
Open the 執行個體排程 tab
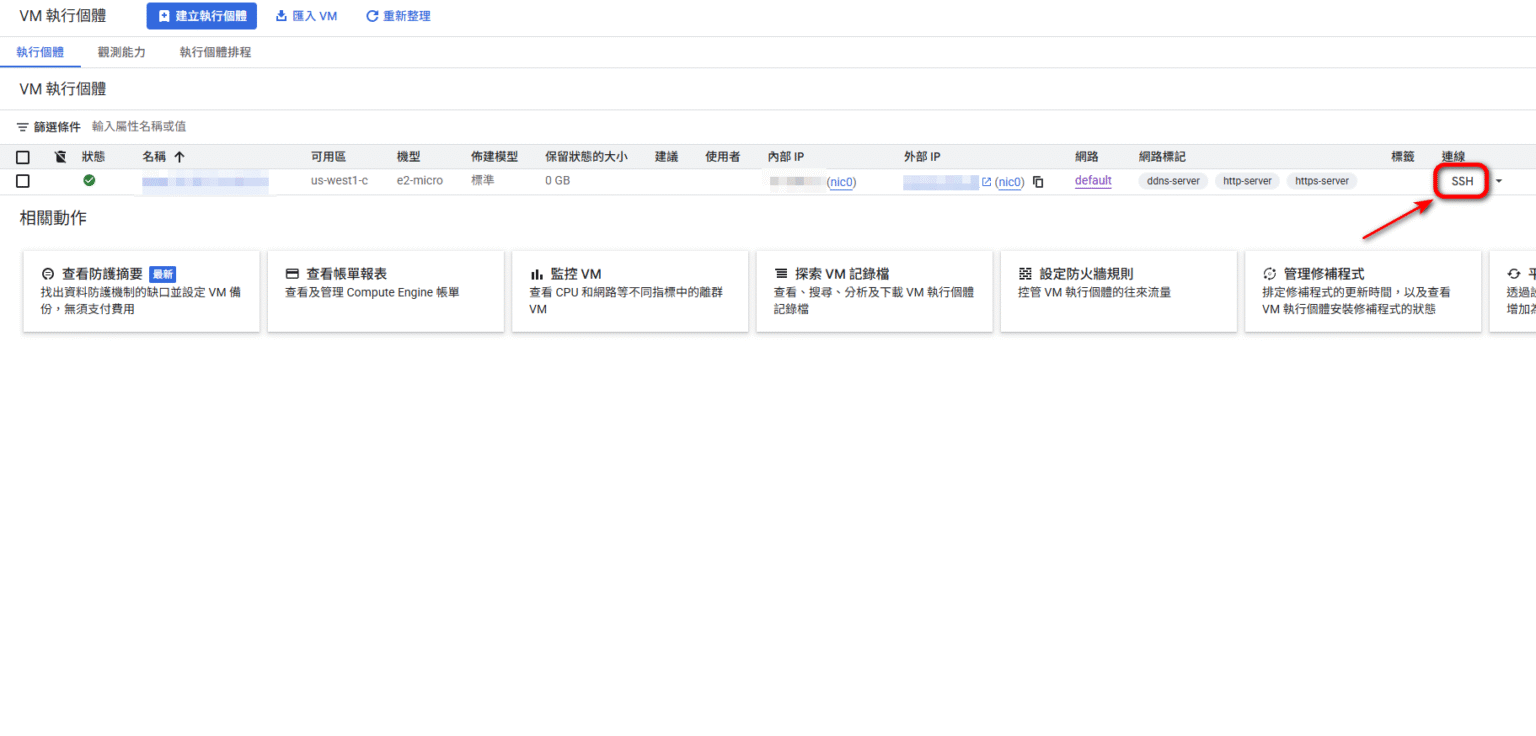click(213, 51)
